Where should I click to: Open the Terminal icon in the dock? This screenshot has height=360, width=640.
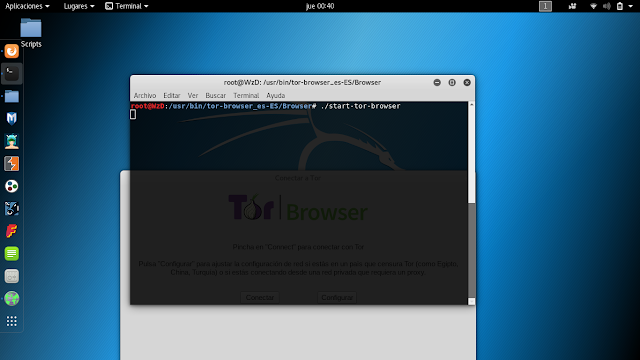[11, 73]
